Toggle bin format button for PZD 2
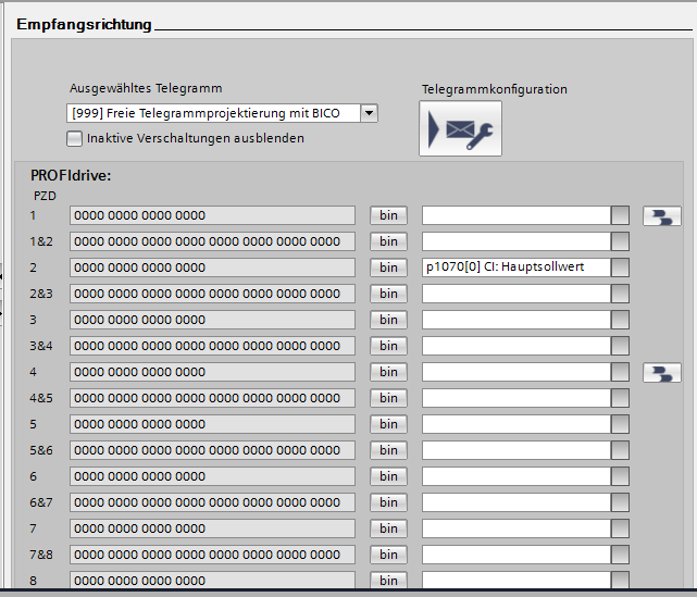Viewport: 697px width, 597px height. 389,267
